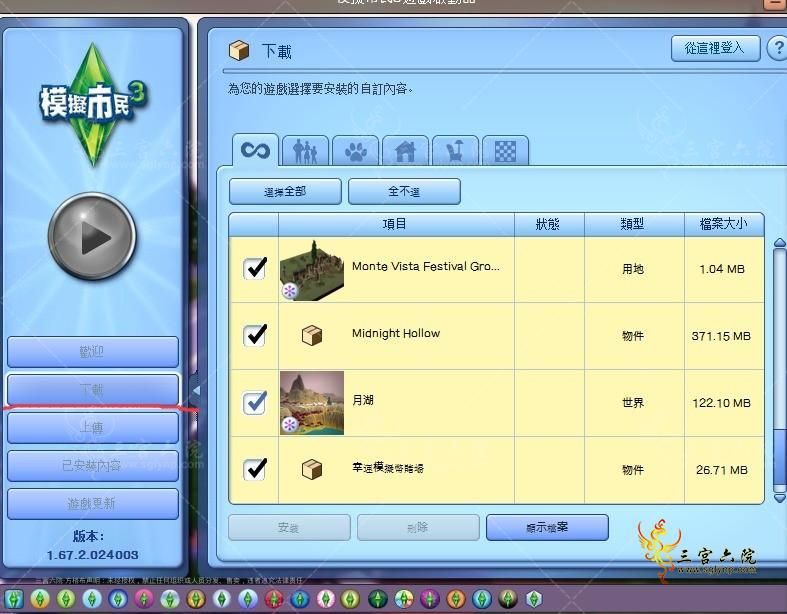Click the Midnight Hollow package box icon
The height and width of the screenshot is (614, 787).
coord(312,335)
